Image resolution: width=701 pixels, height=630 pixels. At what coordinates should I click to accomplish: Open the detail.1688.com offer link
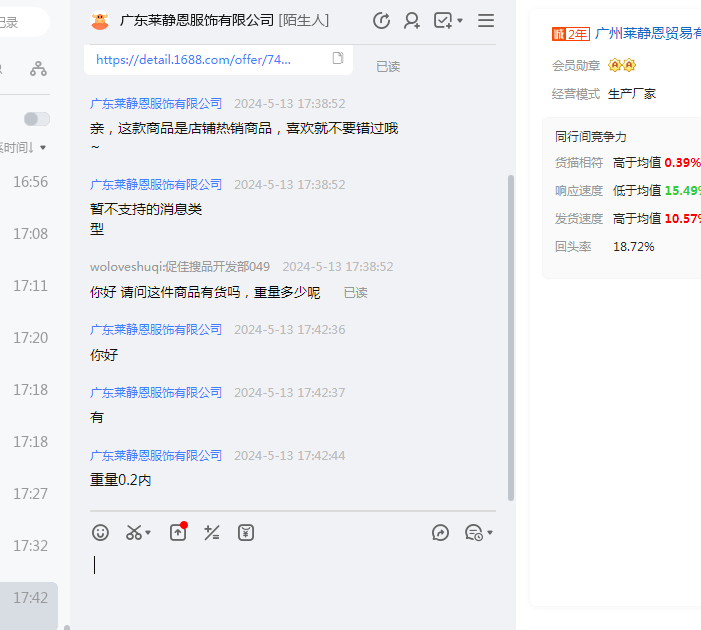tap(194, 59)
